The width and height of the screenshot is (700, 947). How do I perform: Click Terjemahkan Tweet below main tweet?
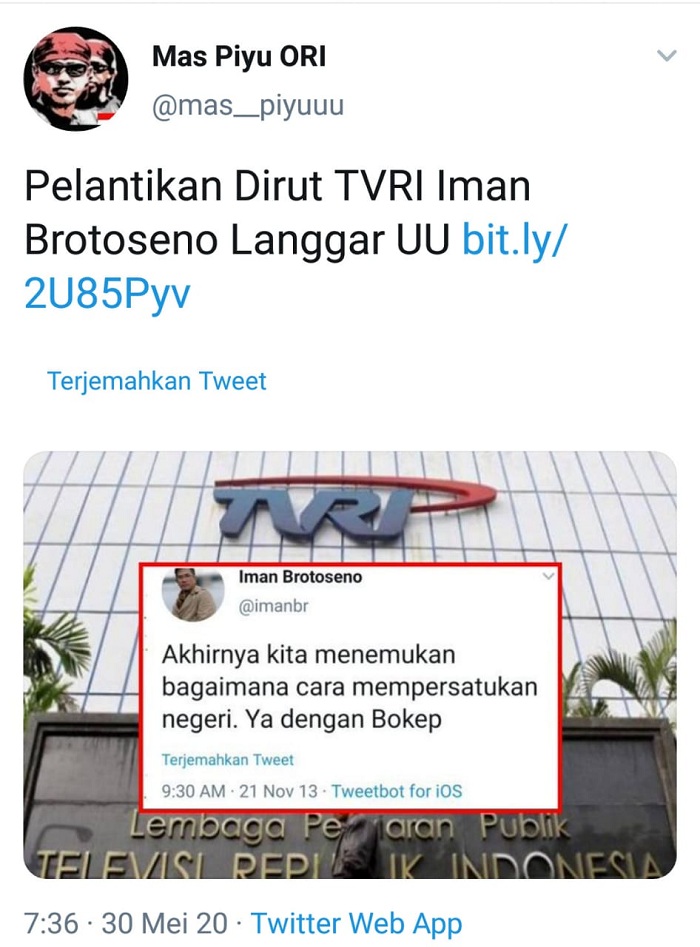[156, 381]
